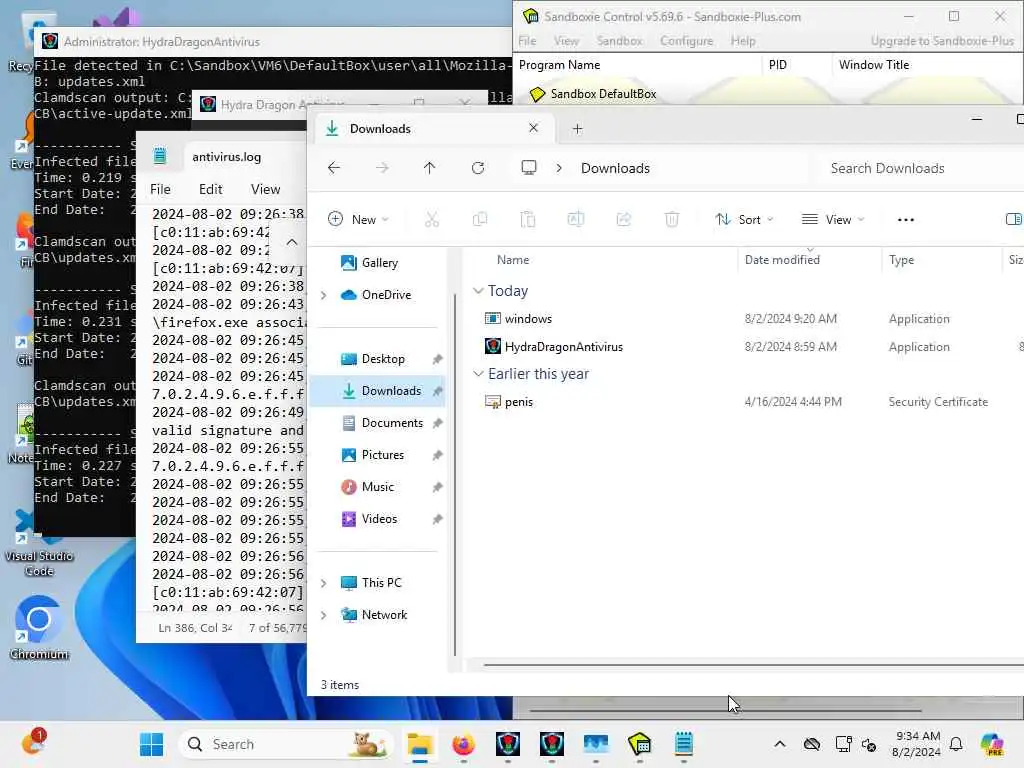Open Configure menu in Sandboxie Control

coord(686,40)
